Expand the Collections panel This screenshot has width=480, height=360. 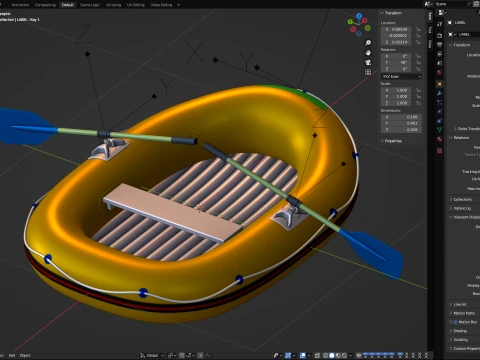coord(461,199)
